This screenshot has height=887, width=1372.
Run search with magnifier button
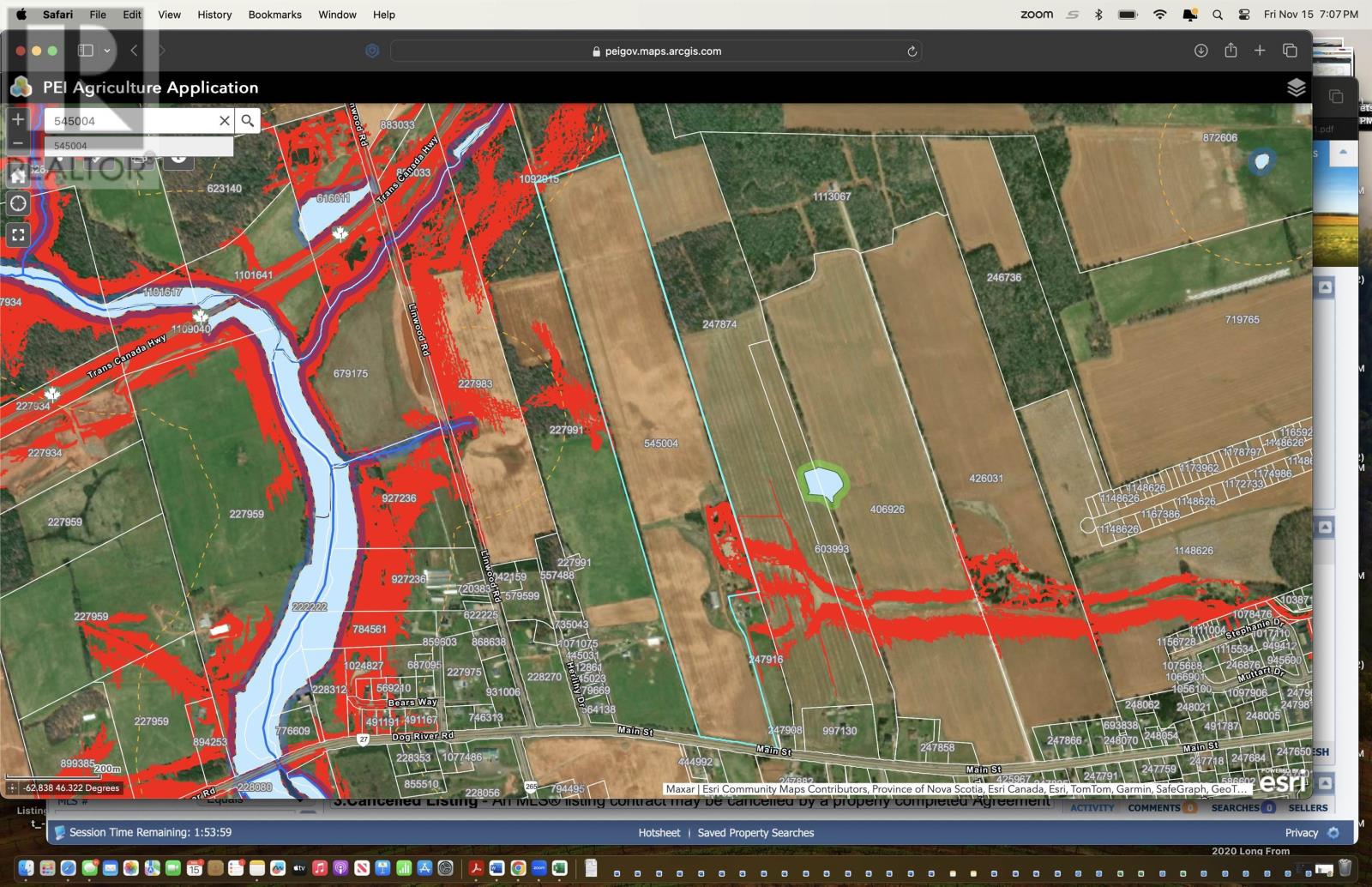(x=248, y=121)
